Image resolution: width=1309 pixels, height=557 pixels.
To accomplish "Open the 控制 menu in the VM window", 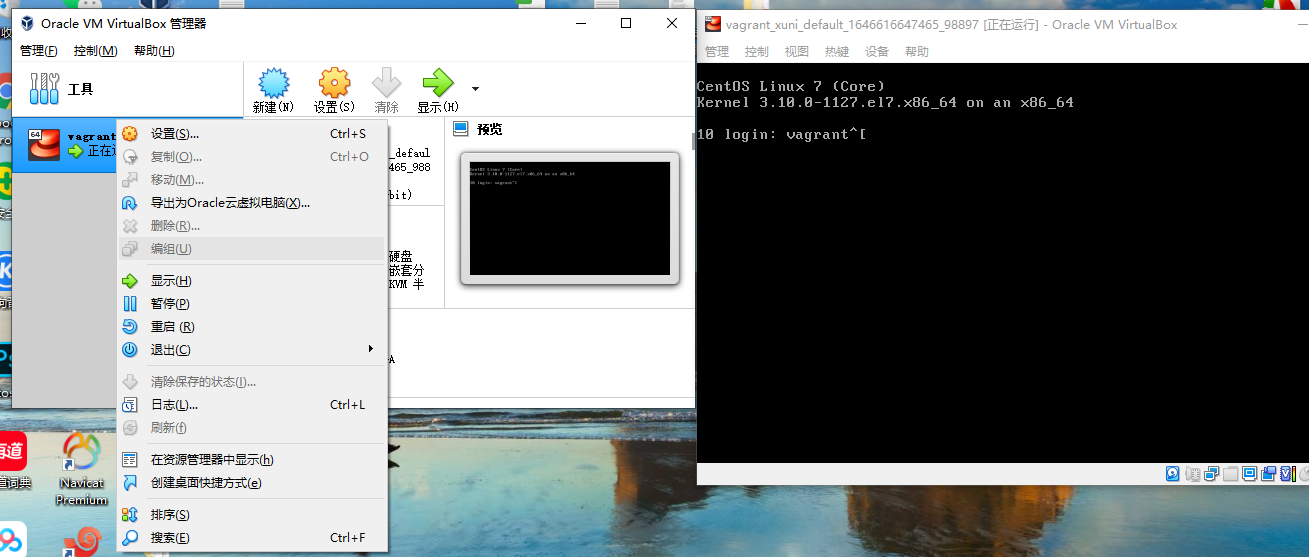I will (757, 52).
